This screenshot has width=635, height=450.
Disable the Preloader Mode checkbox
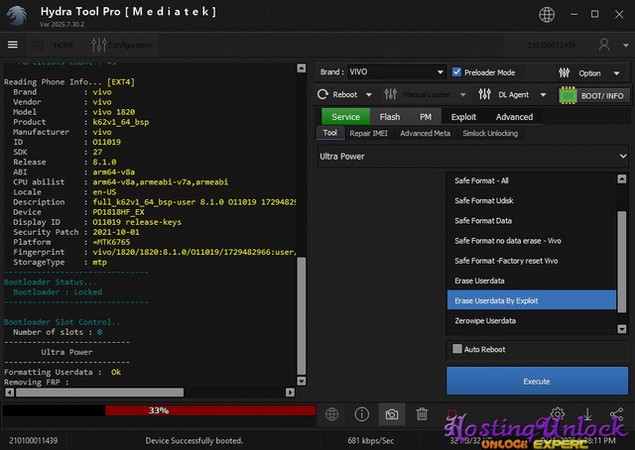457,72
